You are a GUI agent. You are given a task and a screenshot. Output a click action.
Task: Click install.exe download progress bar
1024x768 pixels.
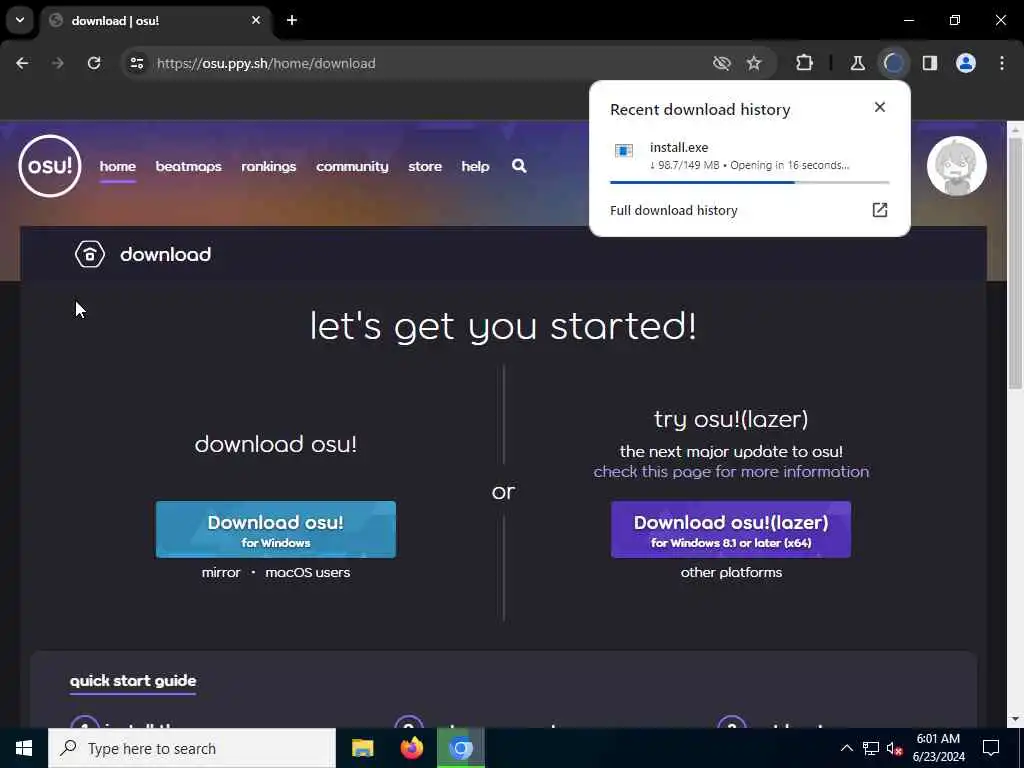pyautogui.click(x=749, y=182)
